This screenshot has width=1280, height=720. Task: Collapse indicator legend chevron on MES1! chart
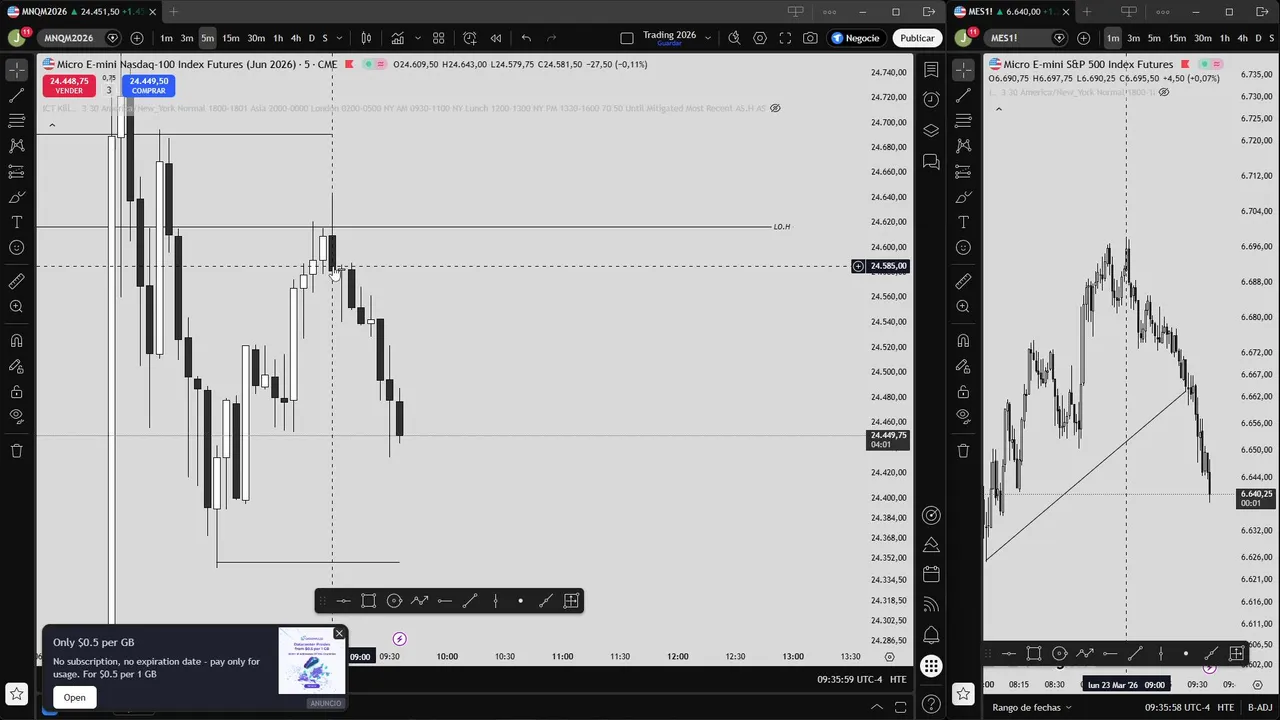[x=998, y=109]
